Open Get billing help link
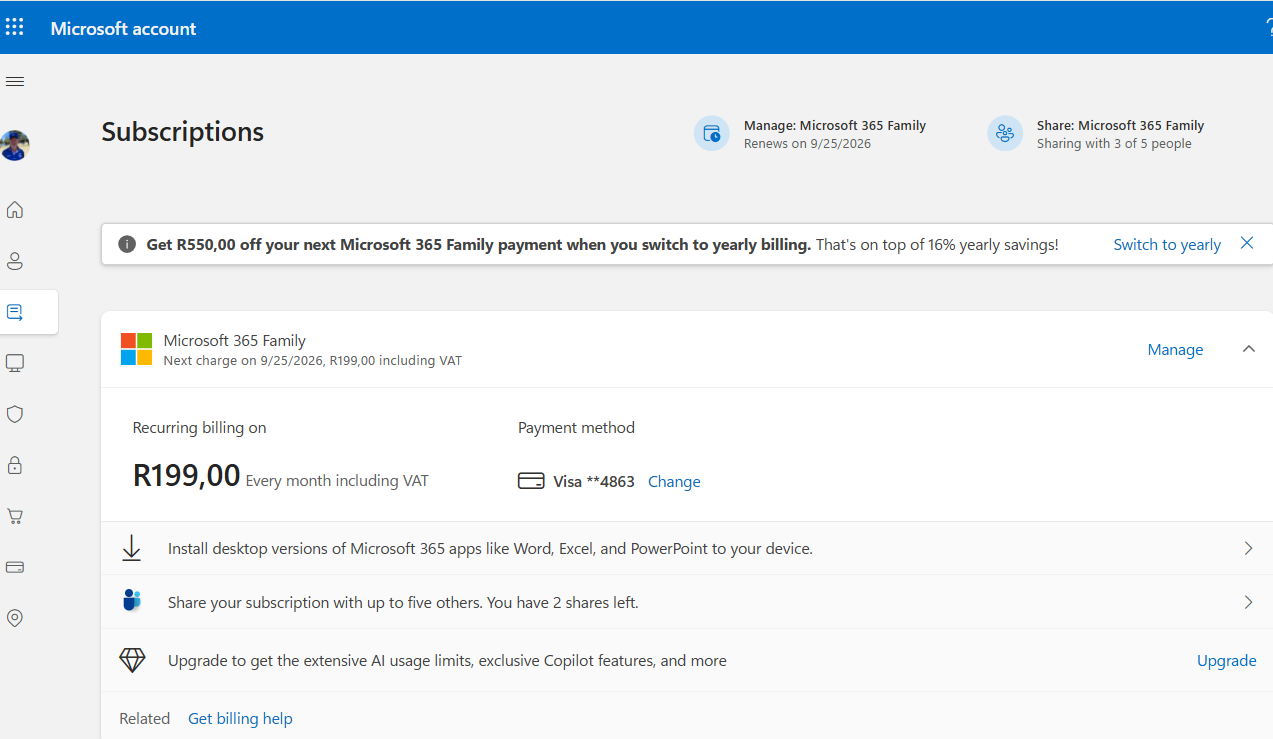Image resolution: width=1273 pixels, height=739 pixels. tap(240, 719)
